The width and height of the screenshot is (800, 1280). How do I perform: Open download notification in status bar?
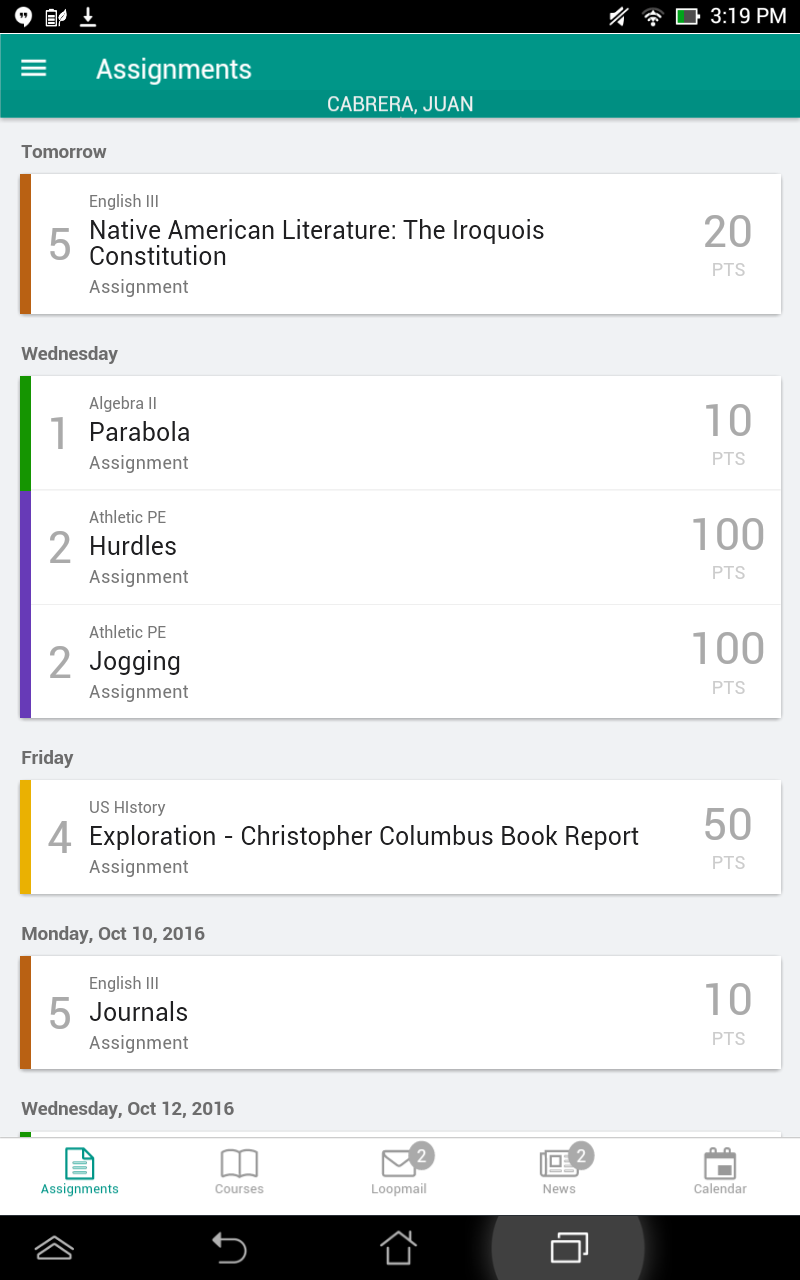coord(89,16)
